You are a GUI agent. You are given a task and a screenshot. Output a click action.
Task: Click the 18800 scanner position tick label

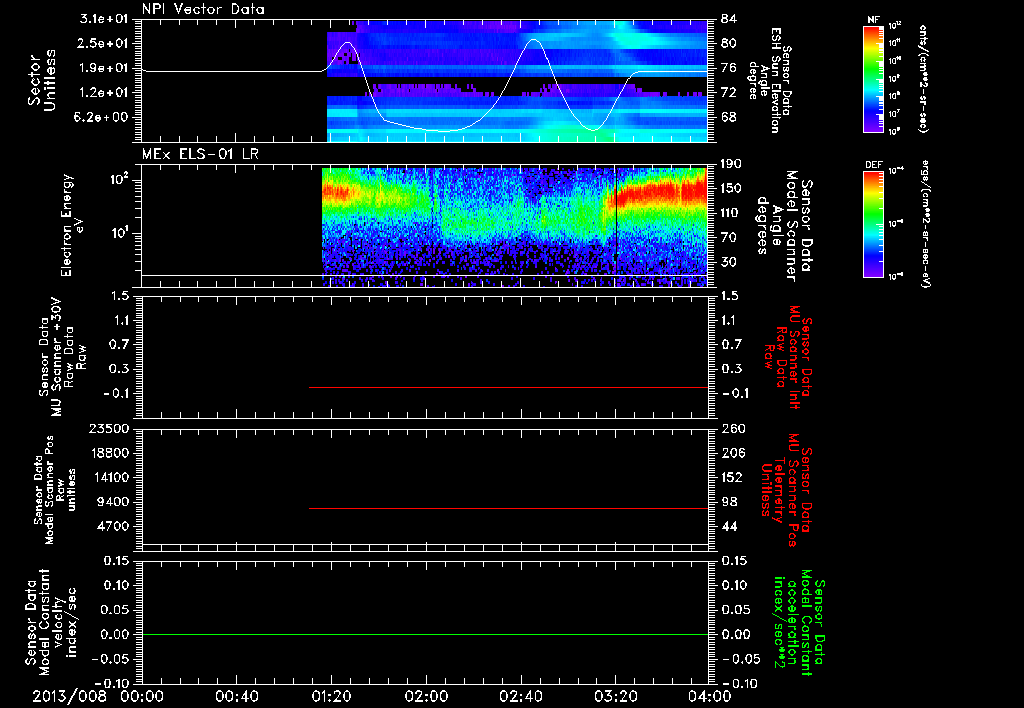pos(108,453)
